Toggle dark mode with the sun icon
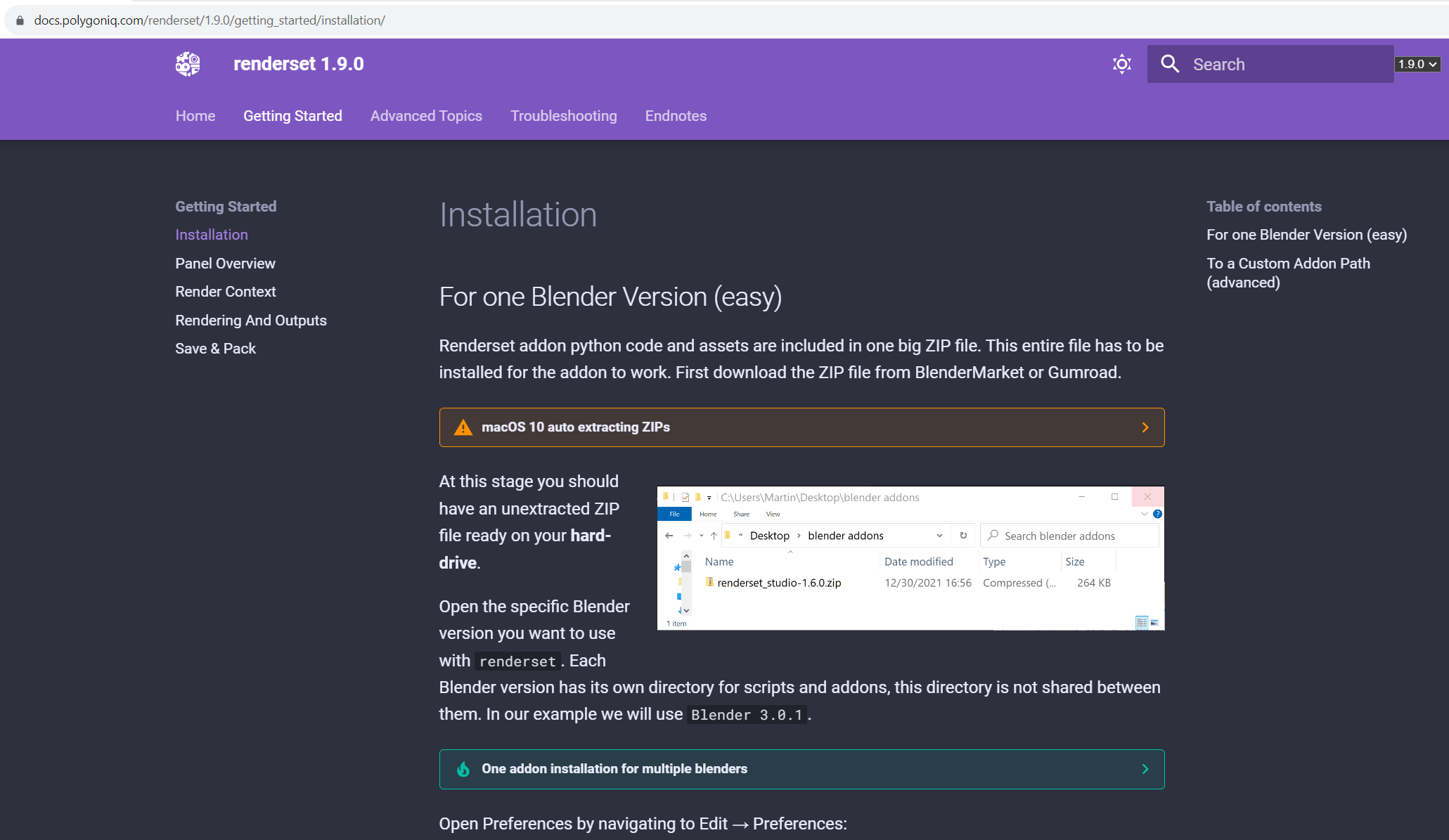This screenshot has width=1449, height=840. pos(1121,64)
